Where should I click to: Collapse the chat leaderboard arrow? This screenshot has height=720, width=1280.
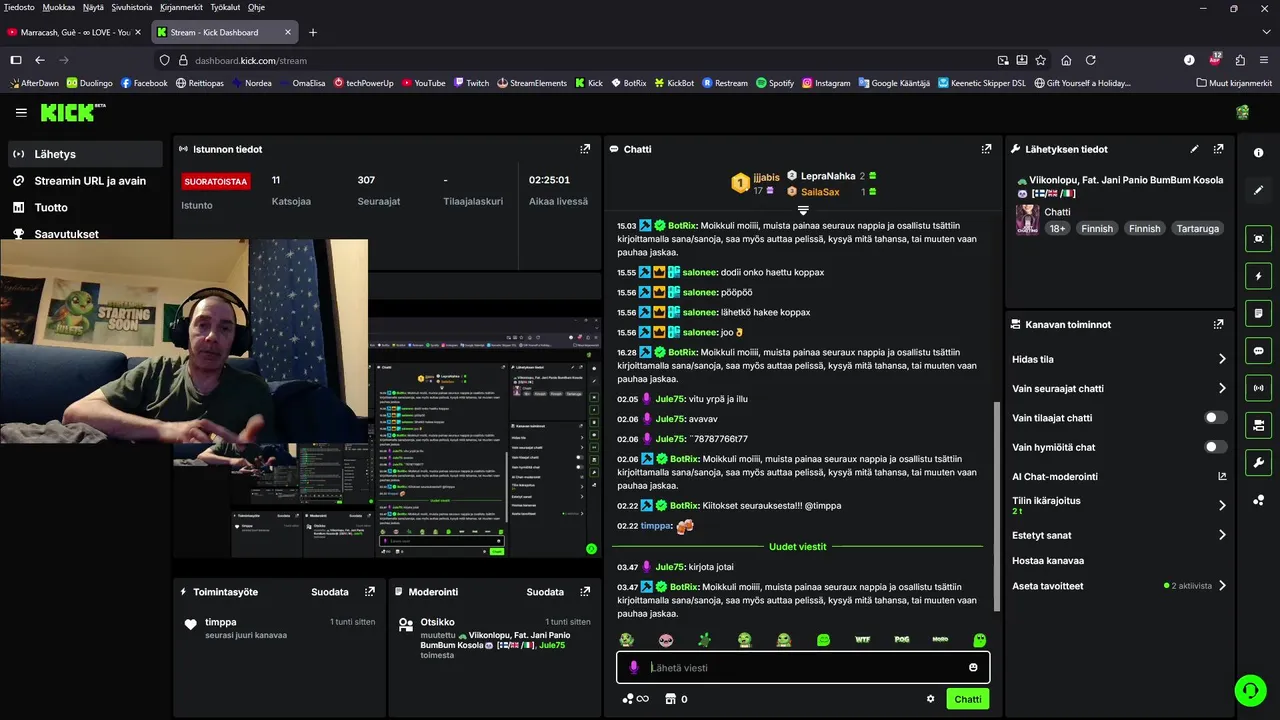coord(802,210)
